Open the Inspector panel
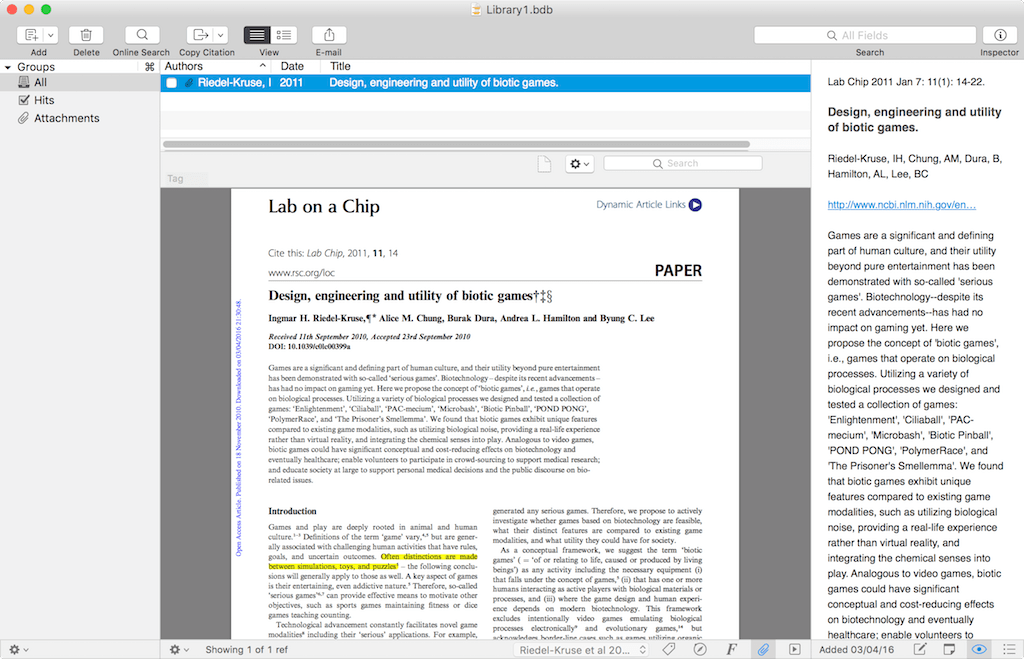The image size is (1024, 659). (x=999, y=36)
